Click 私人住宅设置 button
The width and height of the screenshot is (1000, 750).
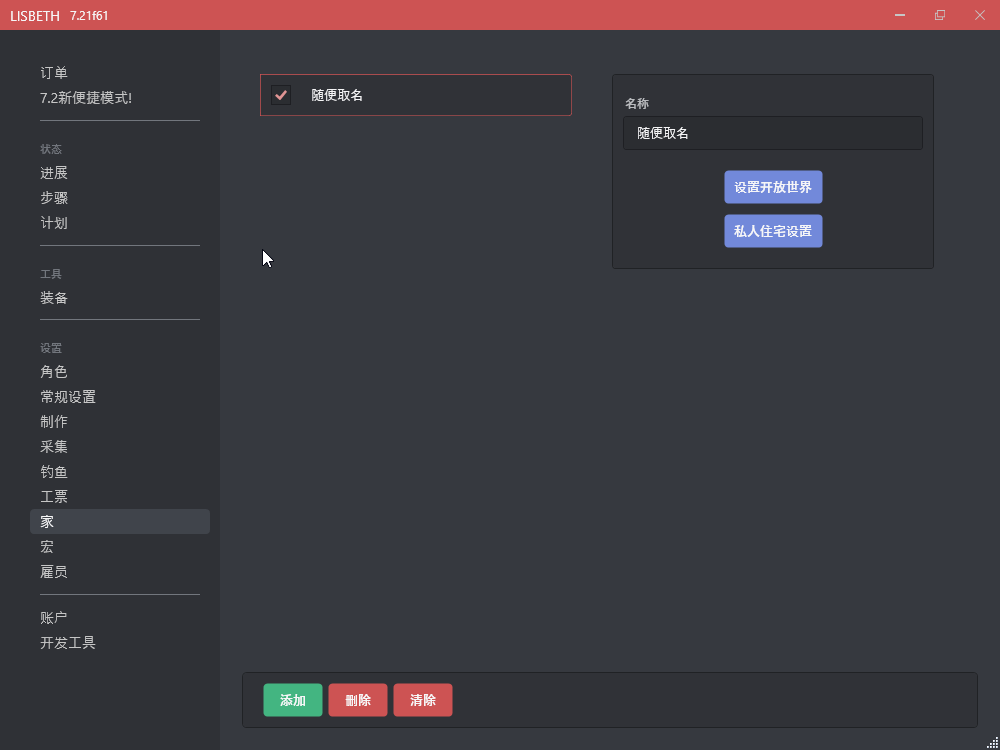(x=773, y=231)
